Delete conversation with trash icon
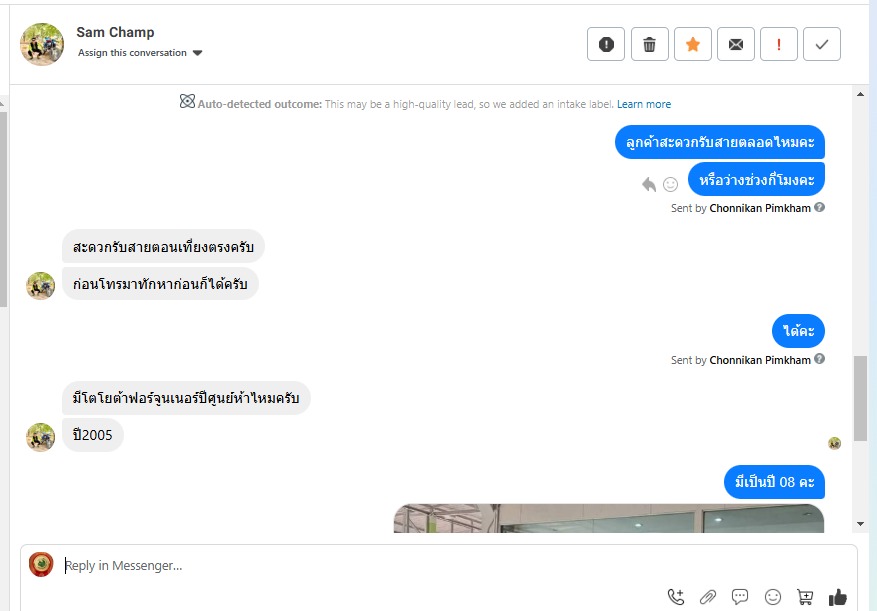The image size is (877, 611). coord(649,44)
